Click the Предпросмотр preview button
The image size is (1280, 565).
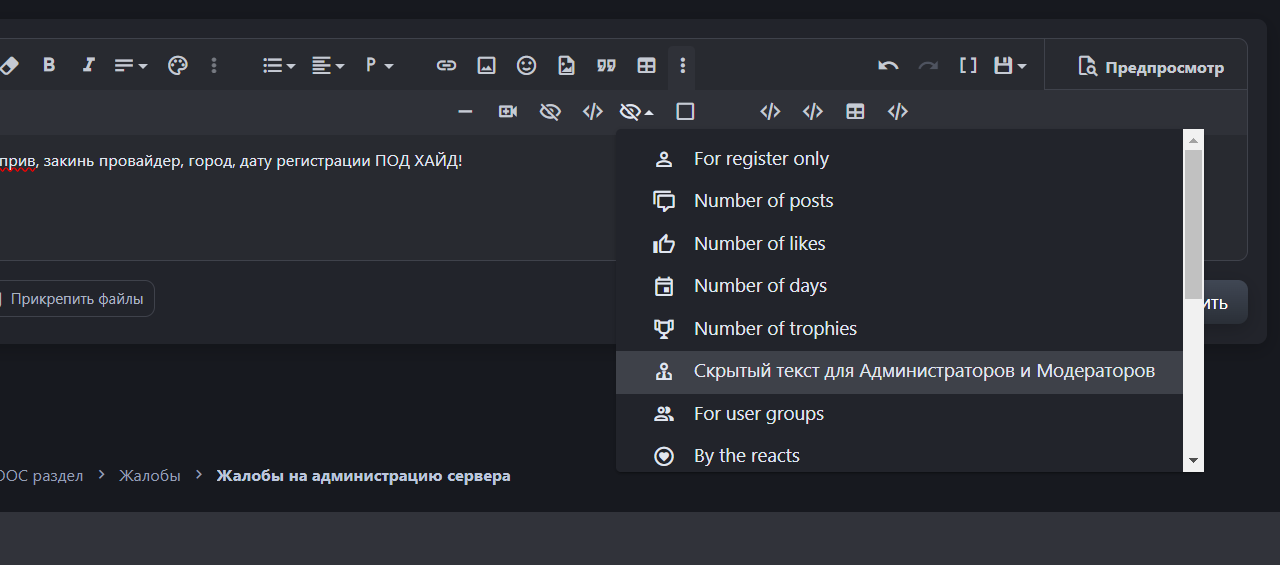click(x=1151, y=68)
